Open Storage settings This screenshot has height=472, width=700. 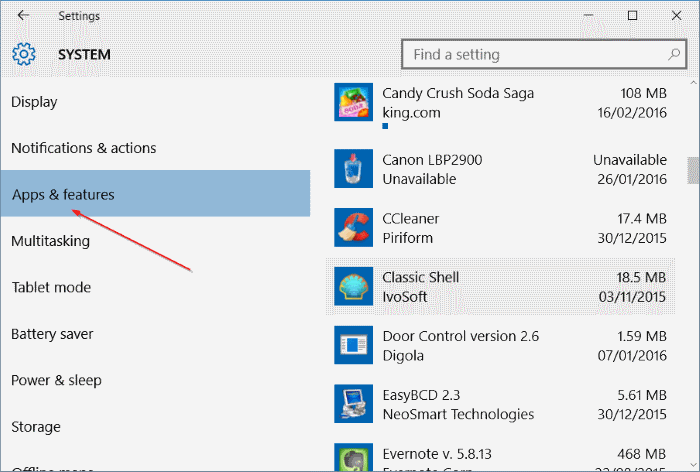click(36, 427)
